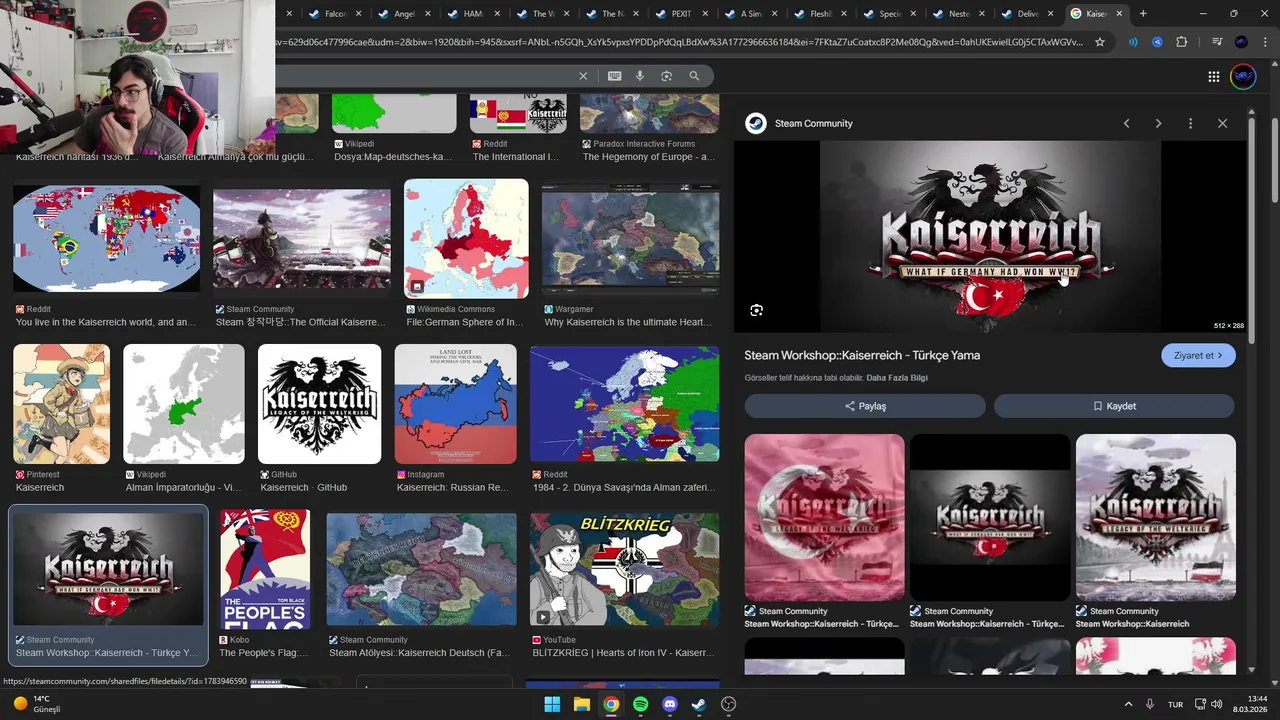Open File Explorer from the taskbar
This screenshot has height=720, width=1280.
[x=581, y=704]
